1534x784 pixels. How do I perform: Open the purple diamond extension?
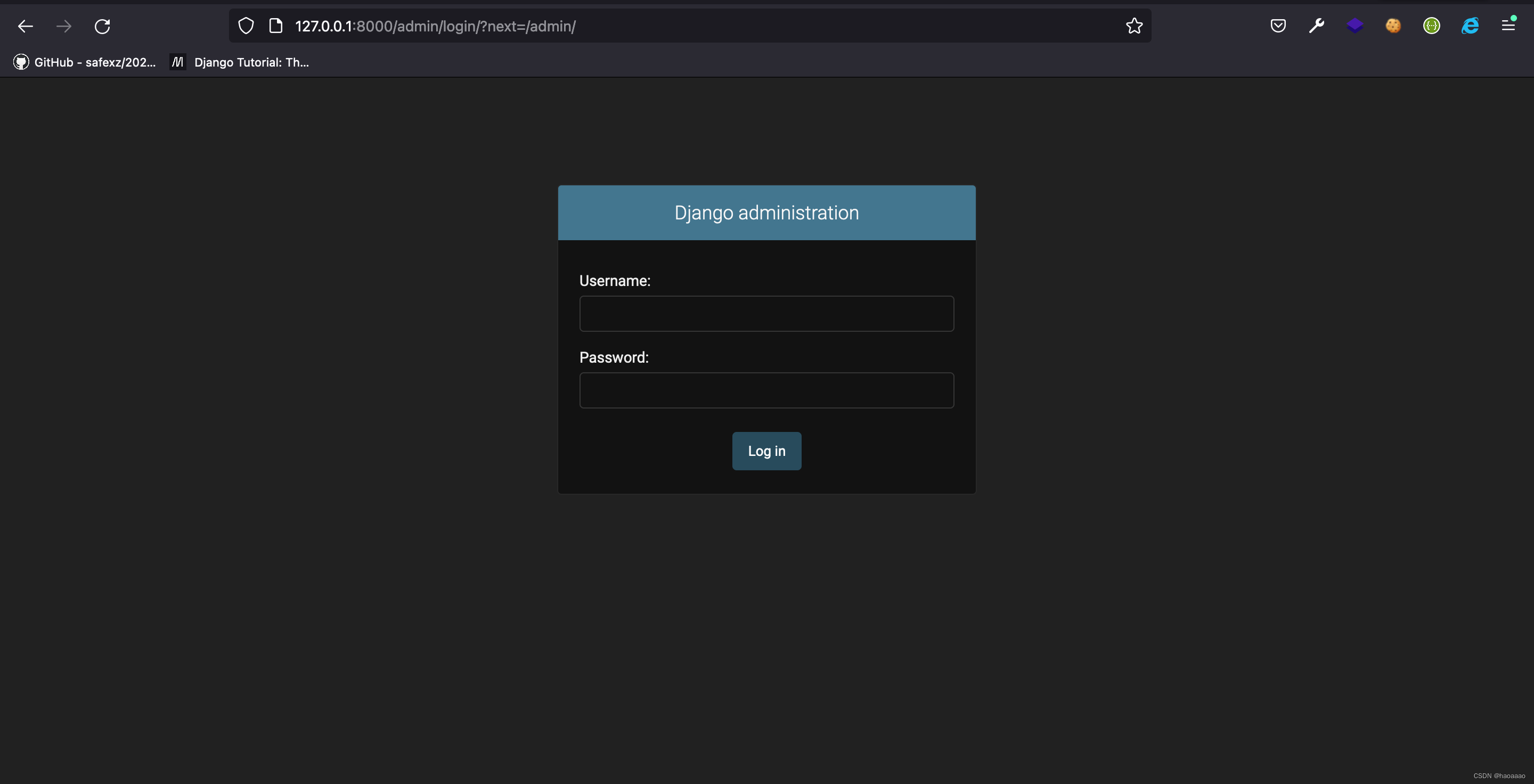coord(1355,26)
